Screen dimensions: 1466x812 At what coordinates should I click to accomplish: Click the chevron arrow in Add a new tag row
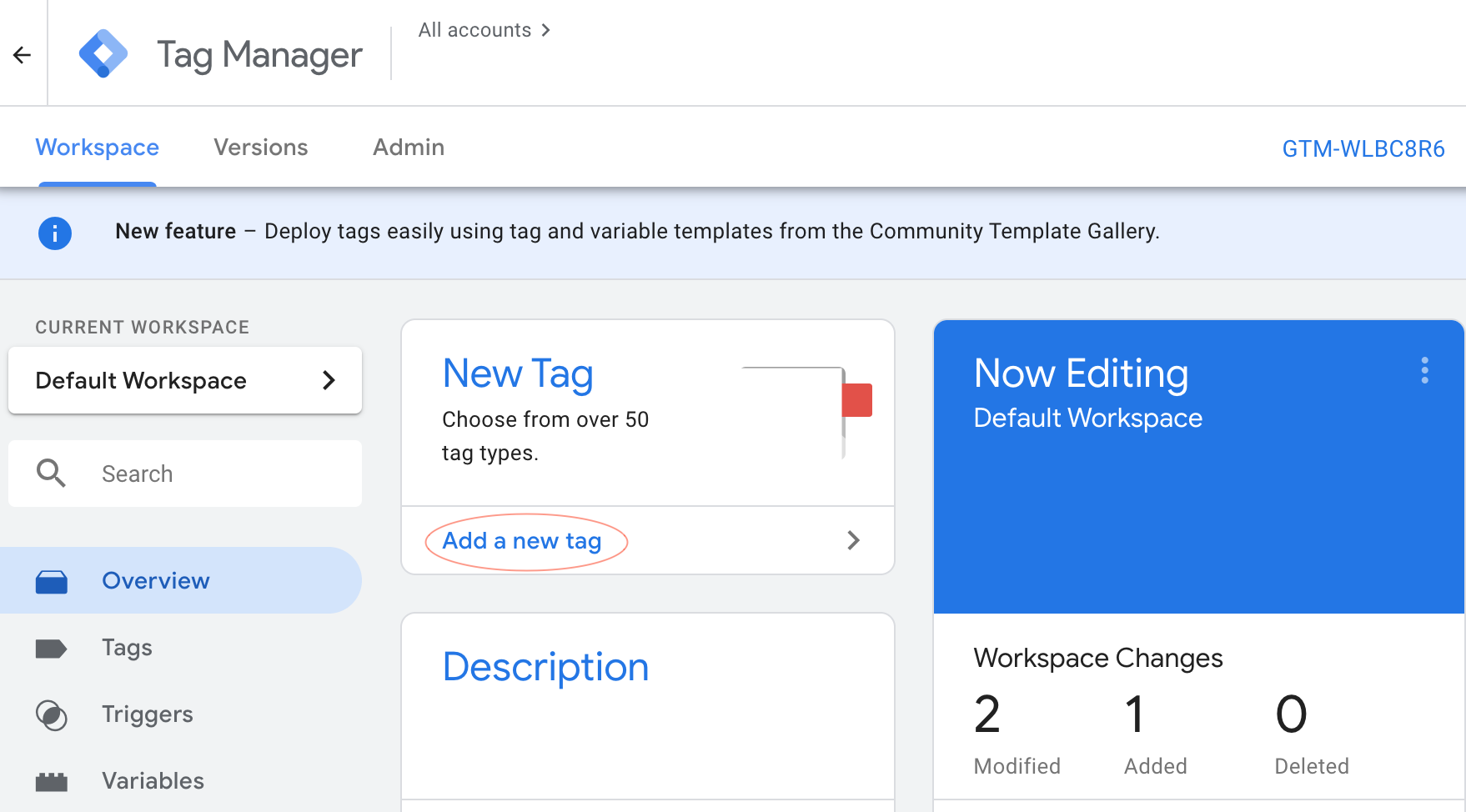853,540
